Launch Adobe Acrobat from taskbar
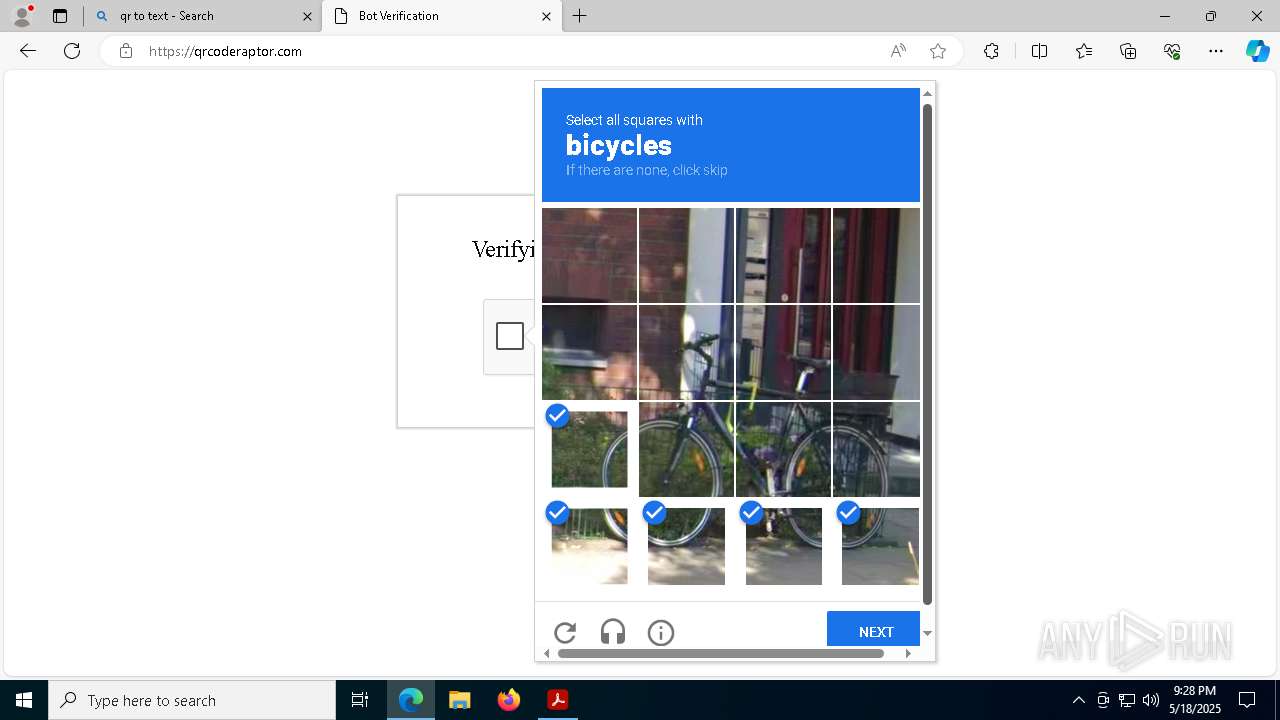Viewport: 1280px width, 720px height. coord(557,700)
